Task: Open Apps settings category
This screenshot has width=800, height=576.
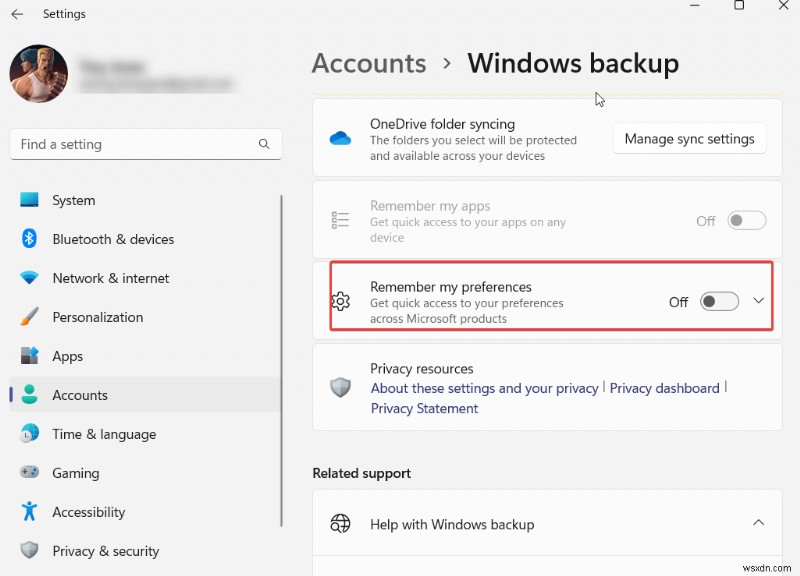Action: point(145,356)
